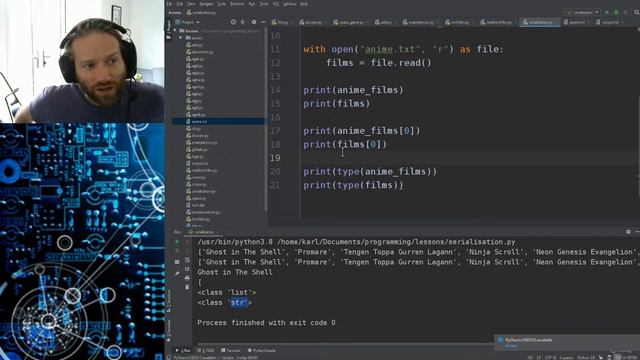Viewport: 640px width, 360px height.
Task: Collapse the lessons root folder in project tree
Action: point(175,31)
